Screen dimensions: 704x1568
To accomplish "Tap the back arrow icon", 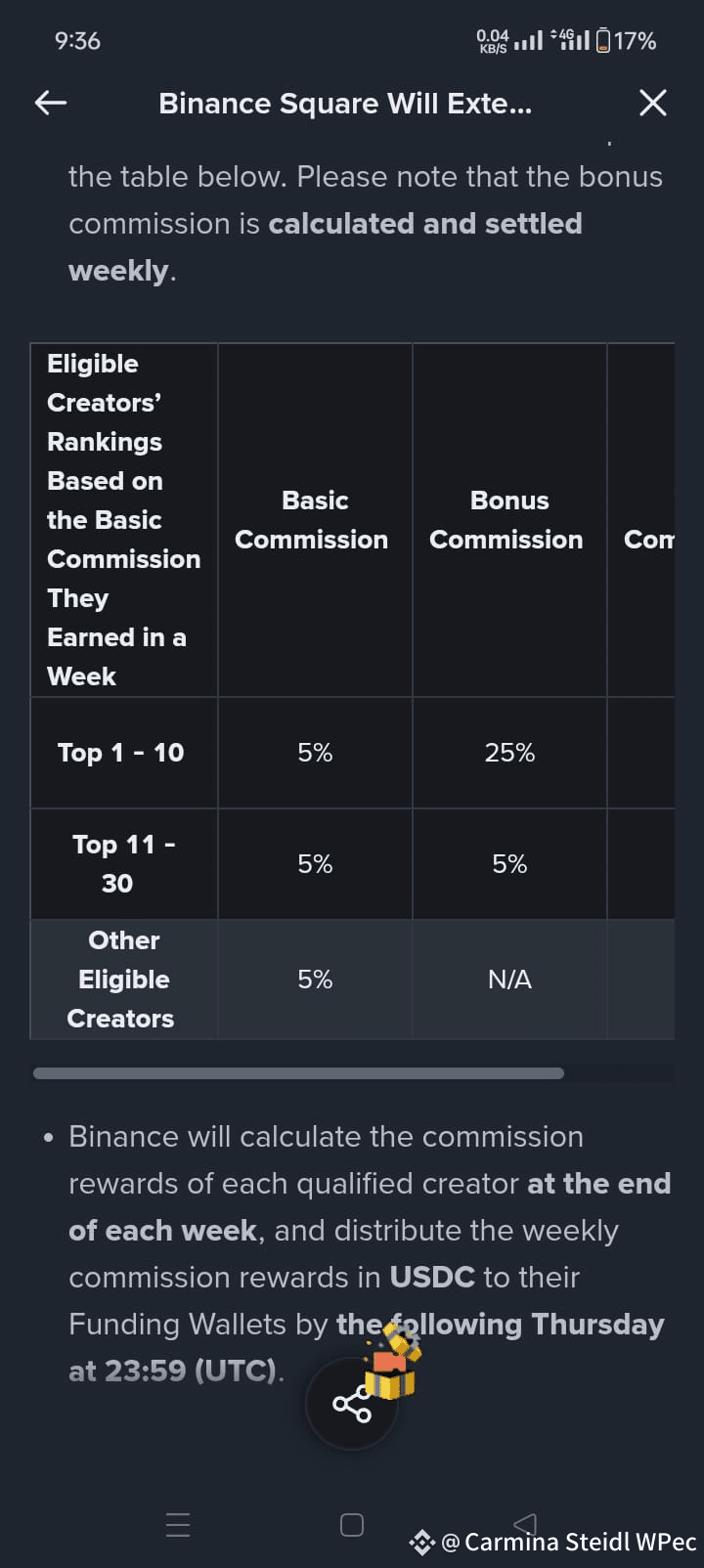I will pos(51,103).
